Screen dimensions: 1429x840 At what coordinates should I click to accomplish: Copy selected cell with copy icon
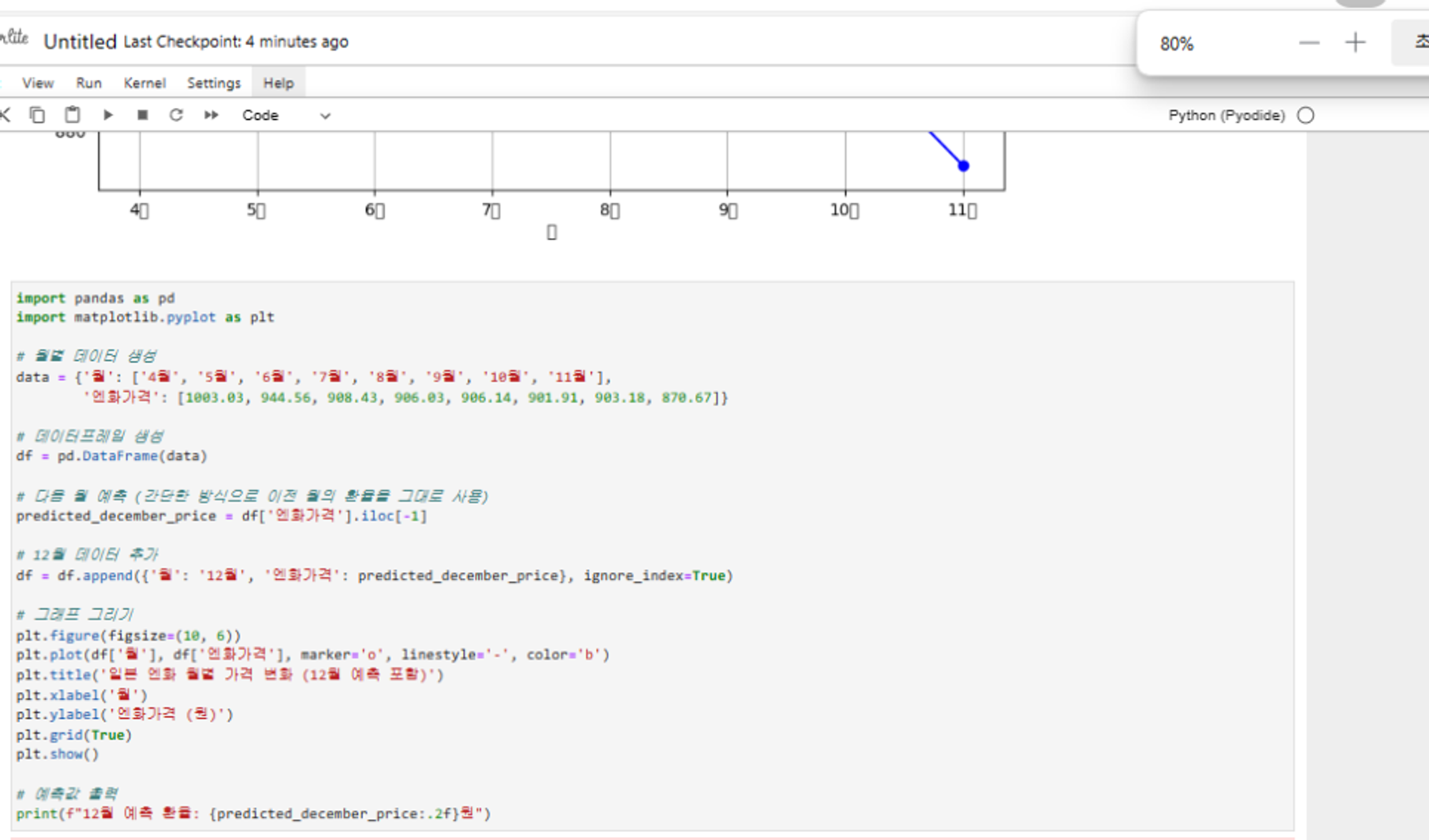coord(37,115)
